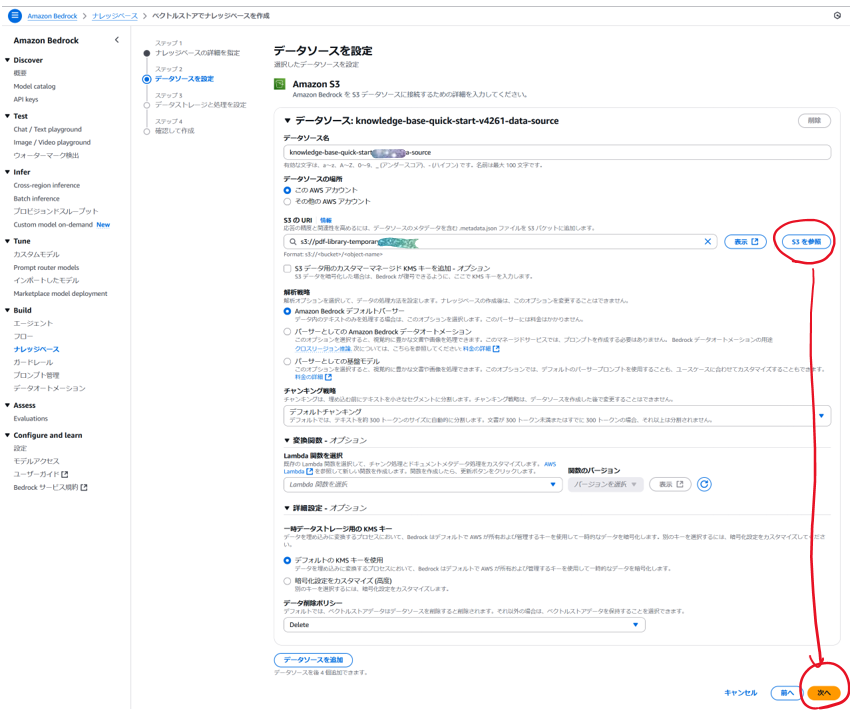Collapse the Configure and learn section
Image resolution: width=850 pixels, height=726 pixels.
[x=8, y=435]
